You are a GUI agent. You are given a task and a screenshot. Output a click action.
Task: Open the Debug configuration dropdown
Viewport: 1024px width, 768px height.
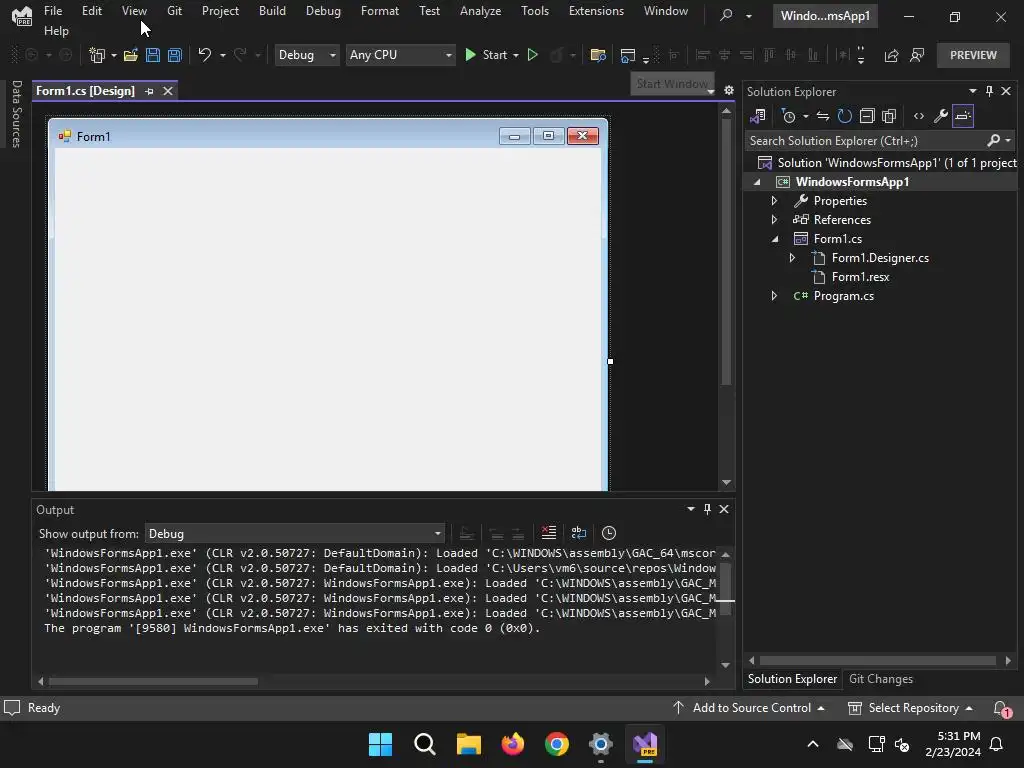(307, 55)
